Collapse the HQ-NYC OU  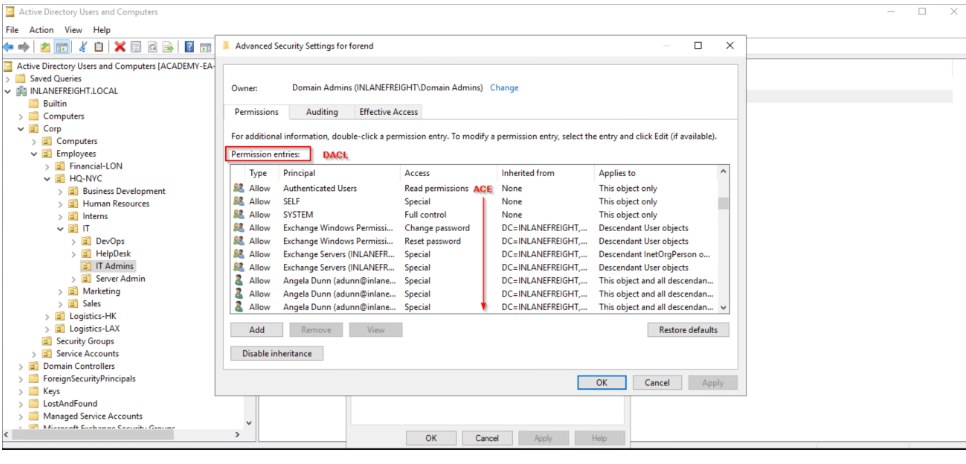point(47,179)
